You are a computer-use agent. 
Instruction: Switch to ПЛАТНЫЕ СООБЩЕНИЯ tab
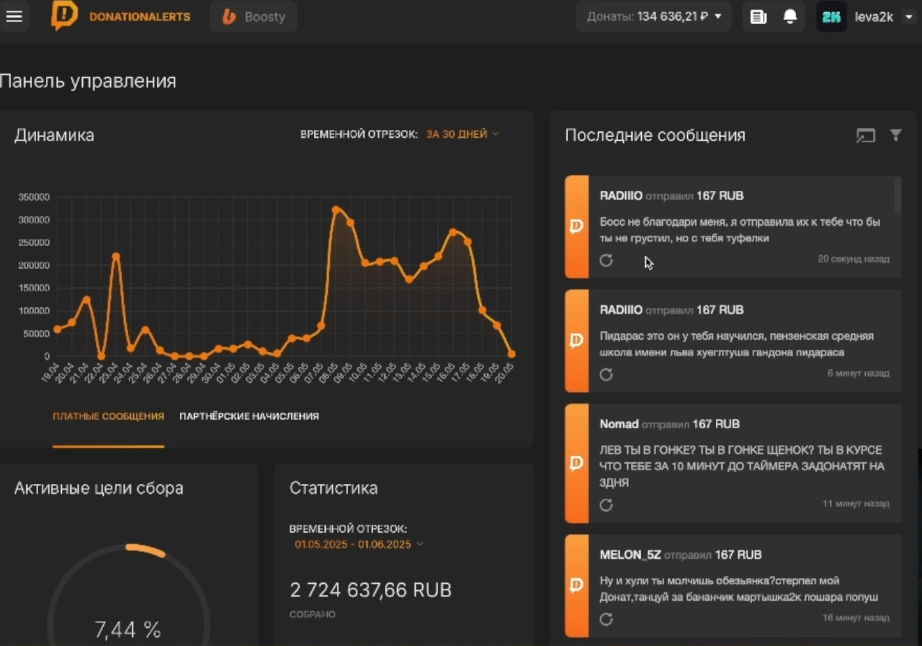(x=108, y=416)
